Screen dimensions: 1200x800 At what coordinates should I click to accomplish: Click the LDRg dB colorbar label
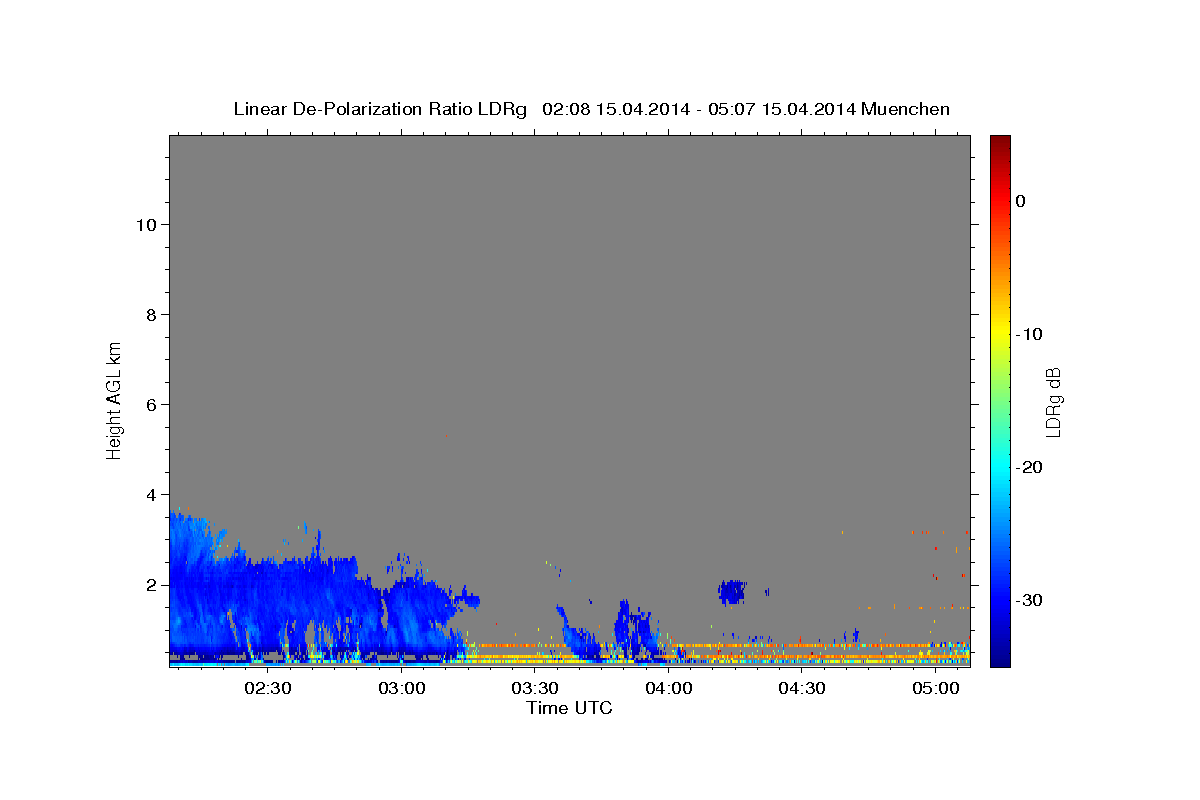[1053, 401]
